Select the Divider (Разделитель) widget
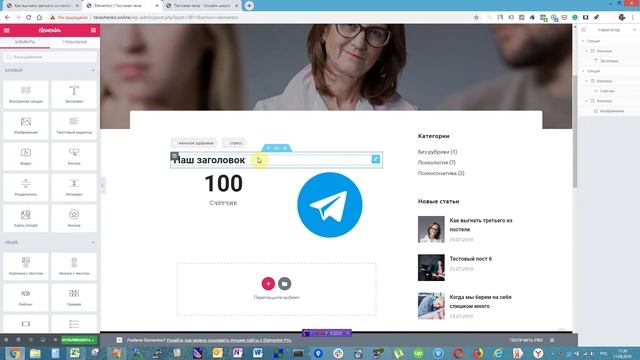This screenshot has width=640, height=360. (26, 187)
